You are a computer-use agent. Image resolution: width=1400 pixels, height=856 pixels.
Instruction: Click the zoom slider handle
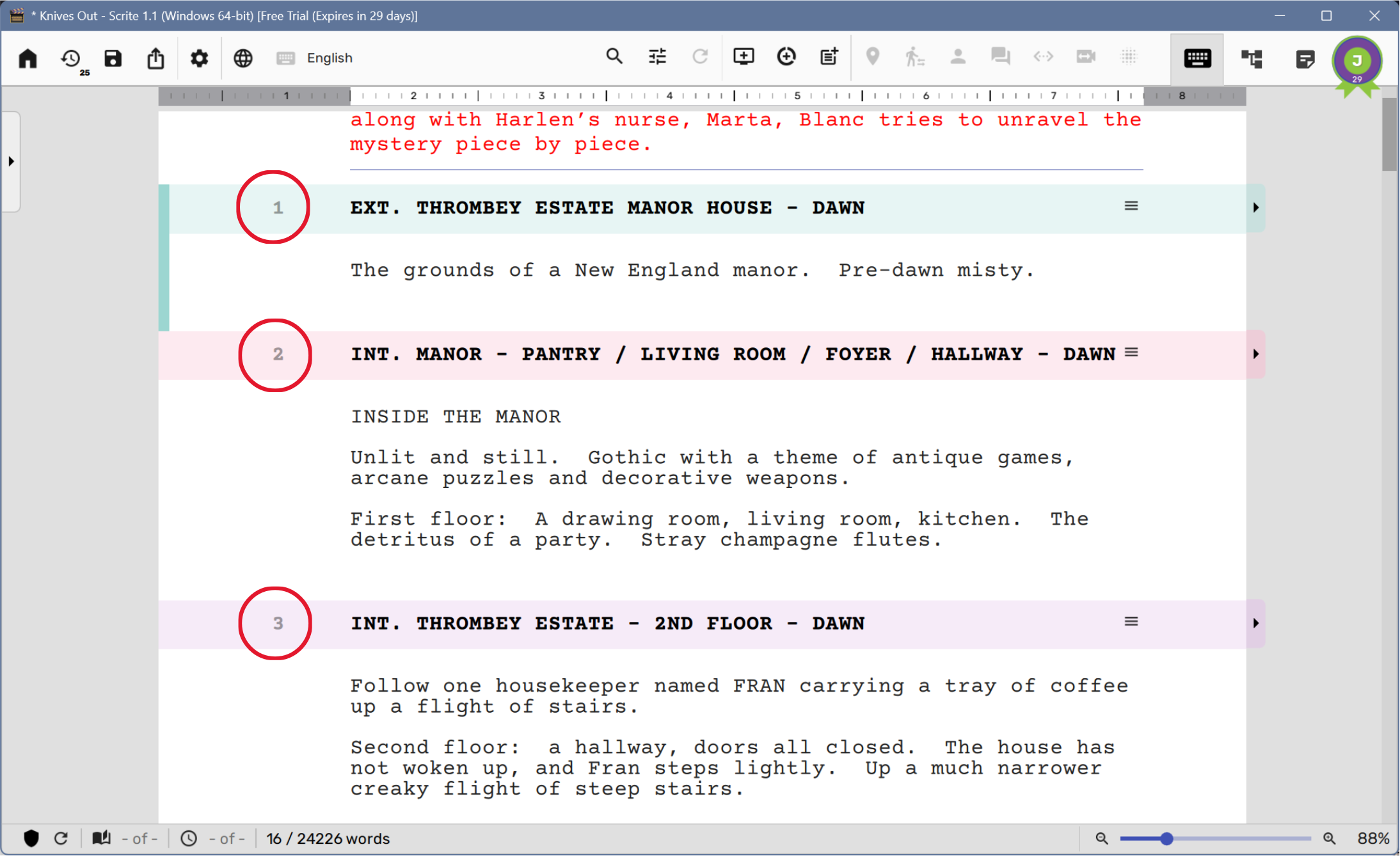(x=1166, y=838)
